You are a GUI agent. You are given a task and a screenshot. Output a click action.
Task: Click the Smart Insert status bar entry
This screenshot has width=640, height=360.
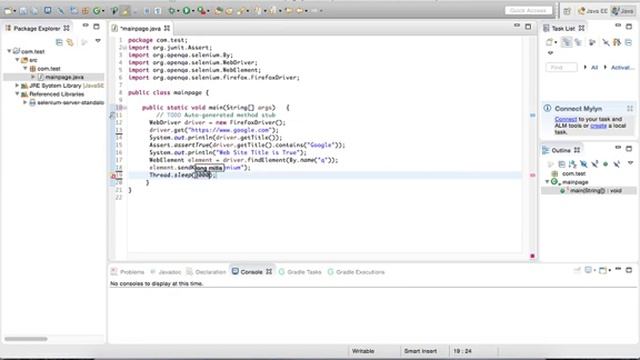pos(420,351)
